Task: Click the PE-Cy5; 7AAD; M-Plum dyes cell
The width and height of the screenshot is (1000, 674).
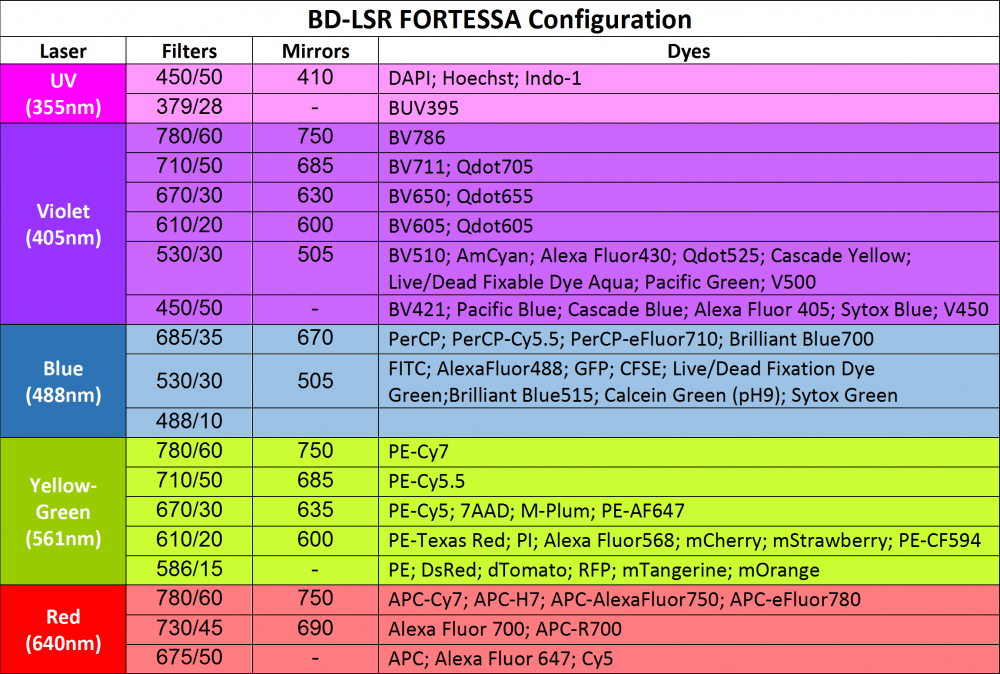Action: [x=689, y=511]
